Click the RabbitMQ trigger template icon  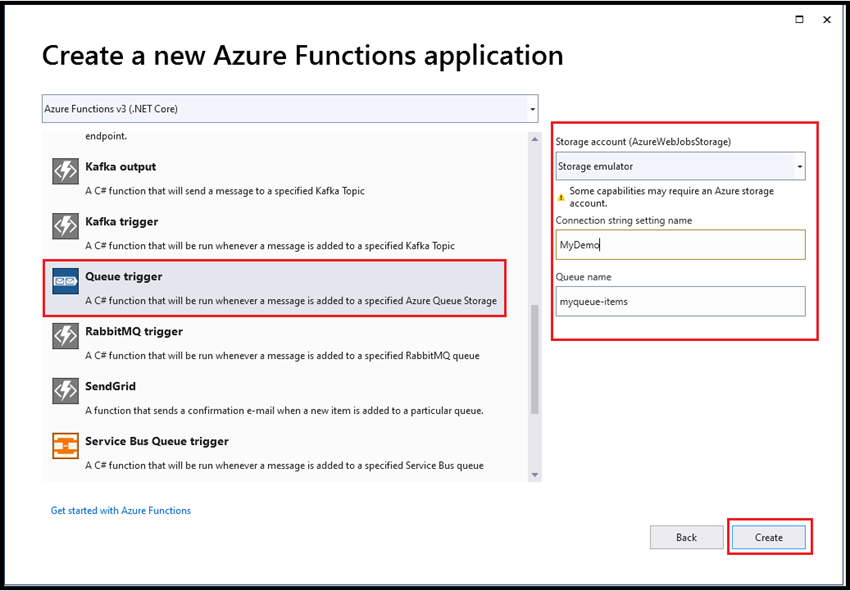[65, 337]
